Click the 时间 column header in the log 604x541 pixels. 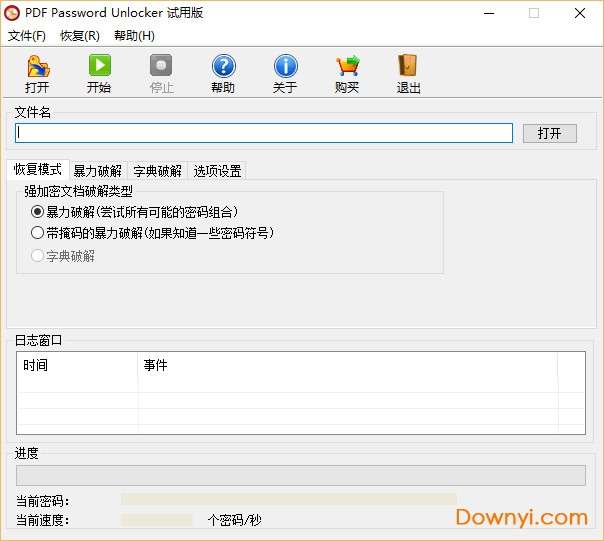(77, 365)
